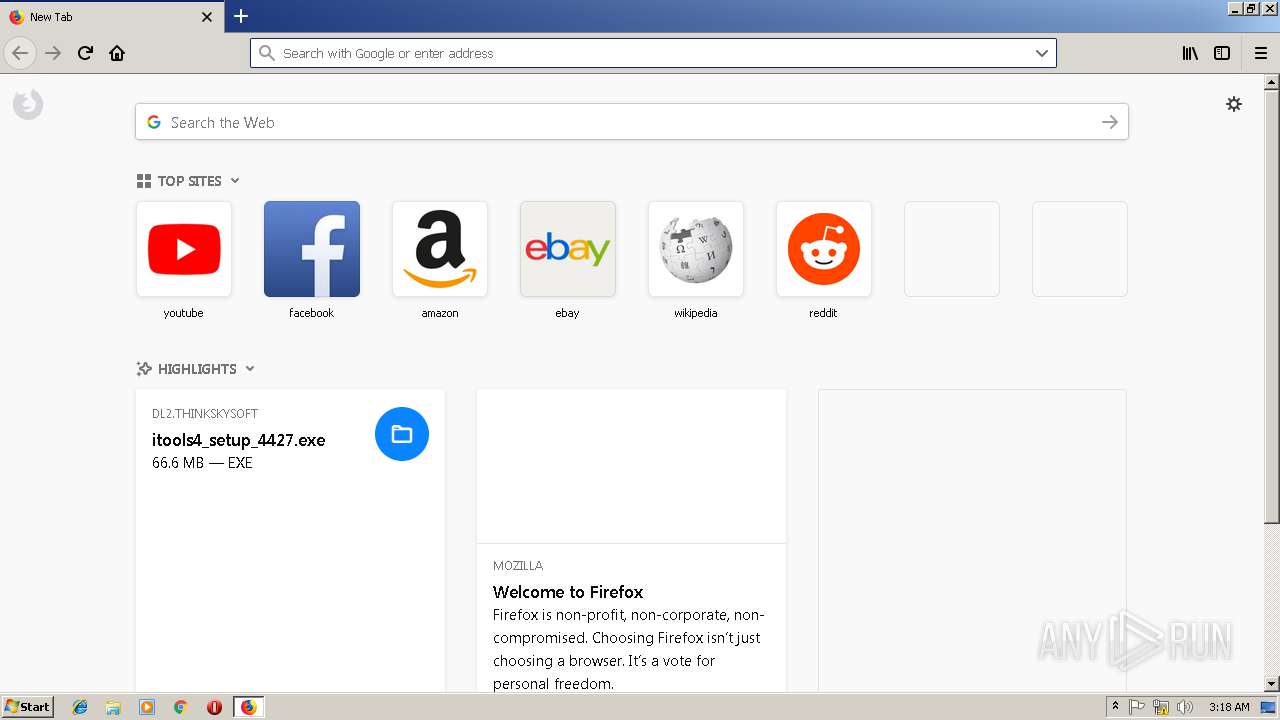Open Welcome to Firefox highlight card
The height and width of the screenshot is (720, 1280).
point(632,540)
